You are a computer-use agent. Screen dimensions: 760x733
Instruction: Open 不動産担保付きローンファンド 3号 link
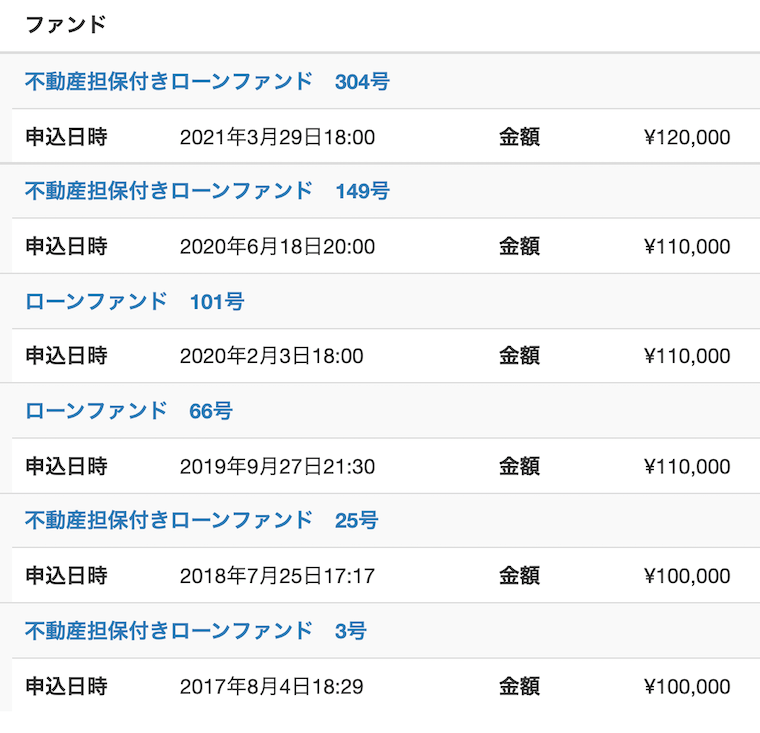click(x=195, y=630)
